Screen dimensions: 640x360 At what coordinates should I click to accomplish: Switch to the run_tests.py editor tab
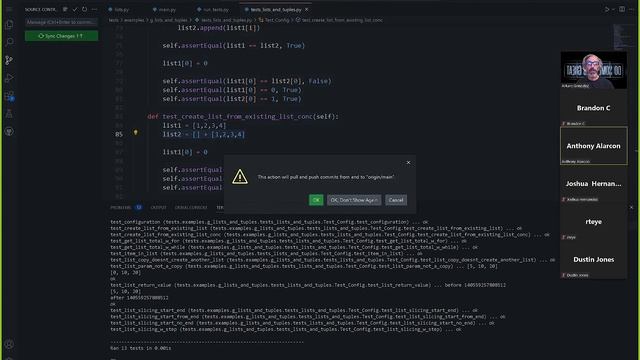point(213,9)
